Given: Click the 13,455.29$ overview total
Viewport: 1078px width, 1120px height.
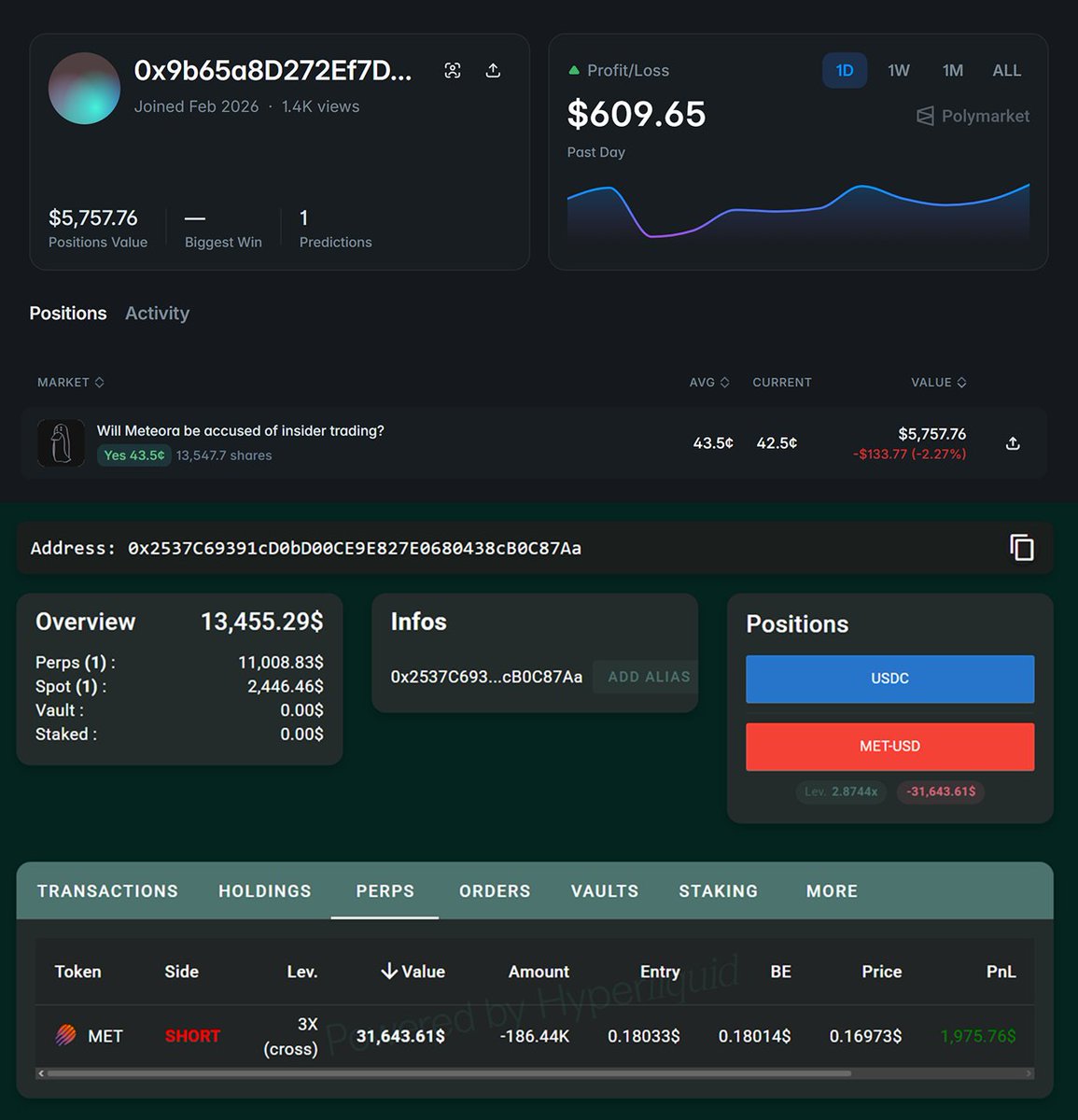Looking at the screenshot, I should [262, 622].
